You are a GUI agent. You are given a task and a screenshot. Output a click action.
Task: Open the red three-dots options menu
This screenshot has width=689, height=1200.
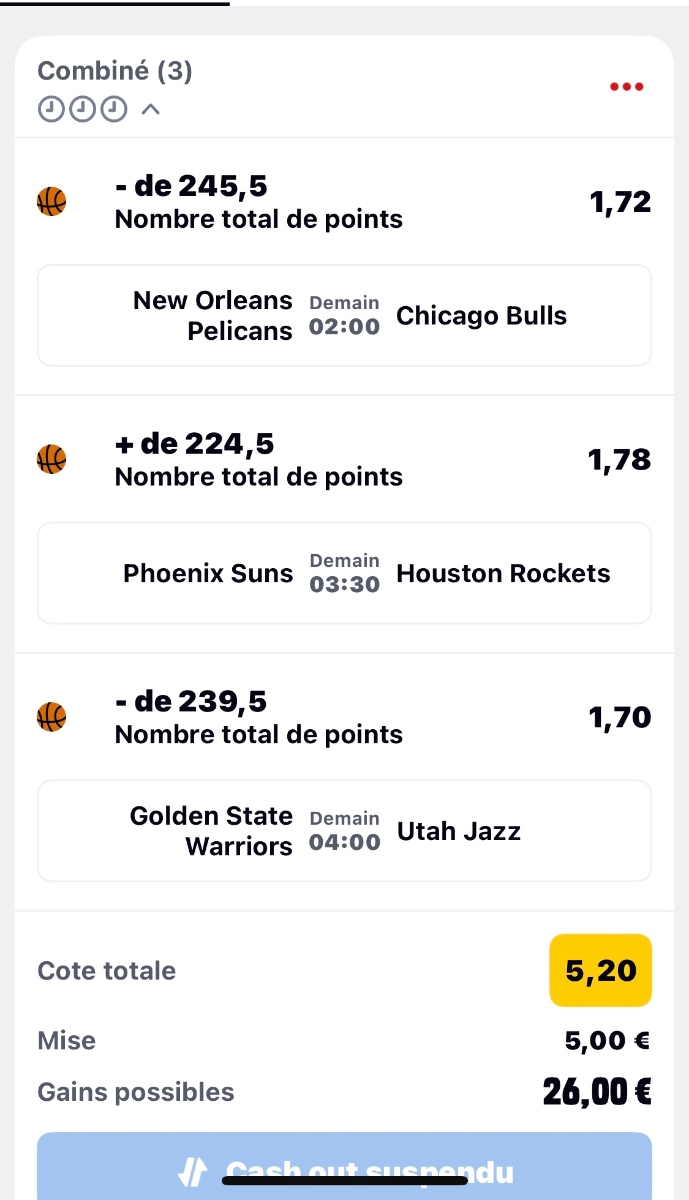pos(627,86)
